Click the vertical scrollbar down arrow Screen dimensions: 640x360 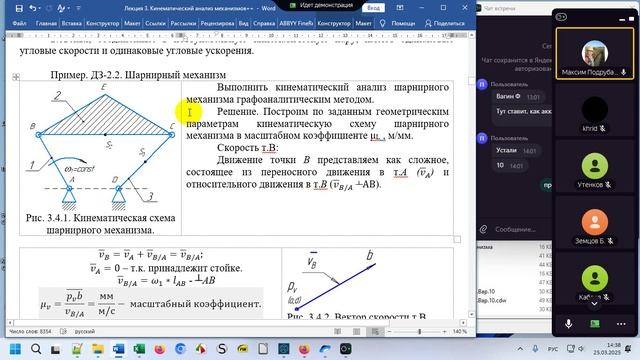click(471, 314)
